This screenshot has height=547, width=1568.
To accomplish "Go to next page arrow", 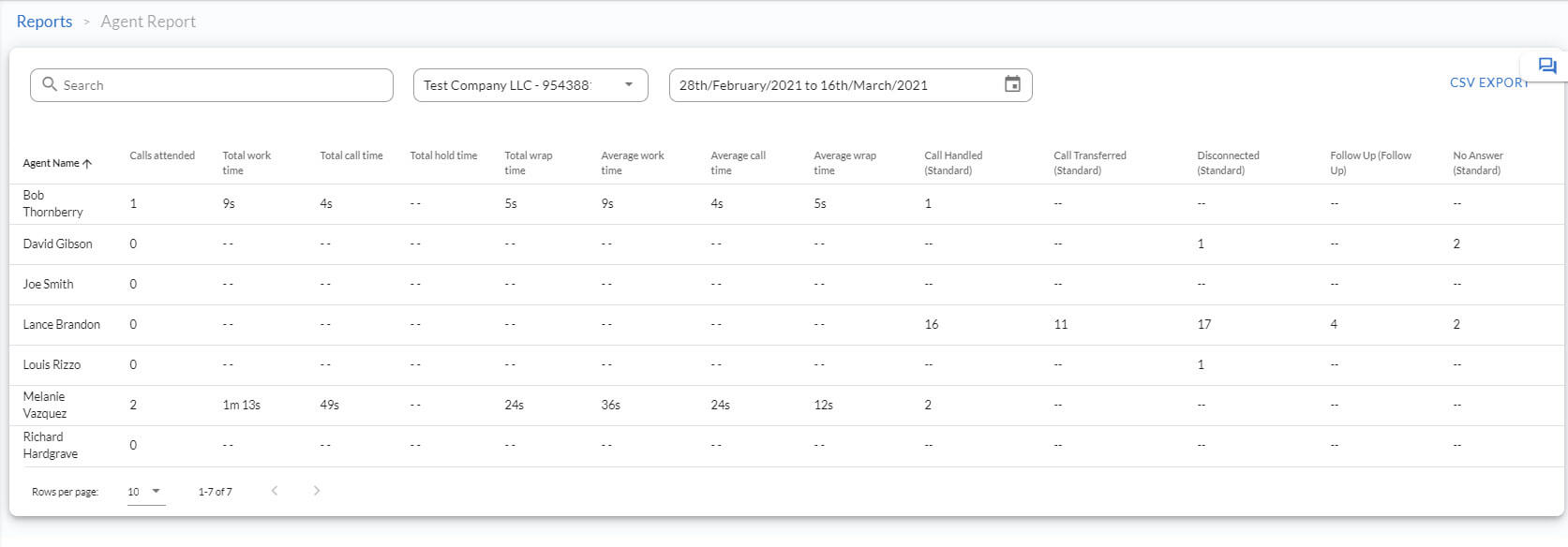I will [x=317, y=491].
